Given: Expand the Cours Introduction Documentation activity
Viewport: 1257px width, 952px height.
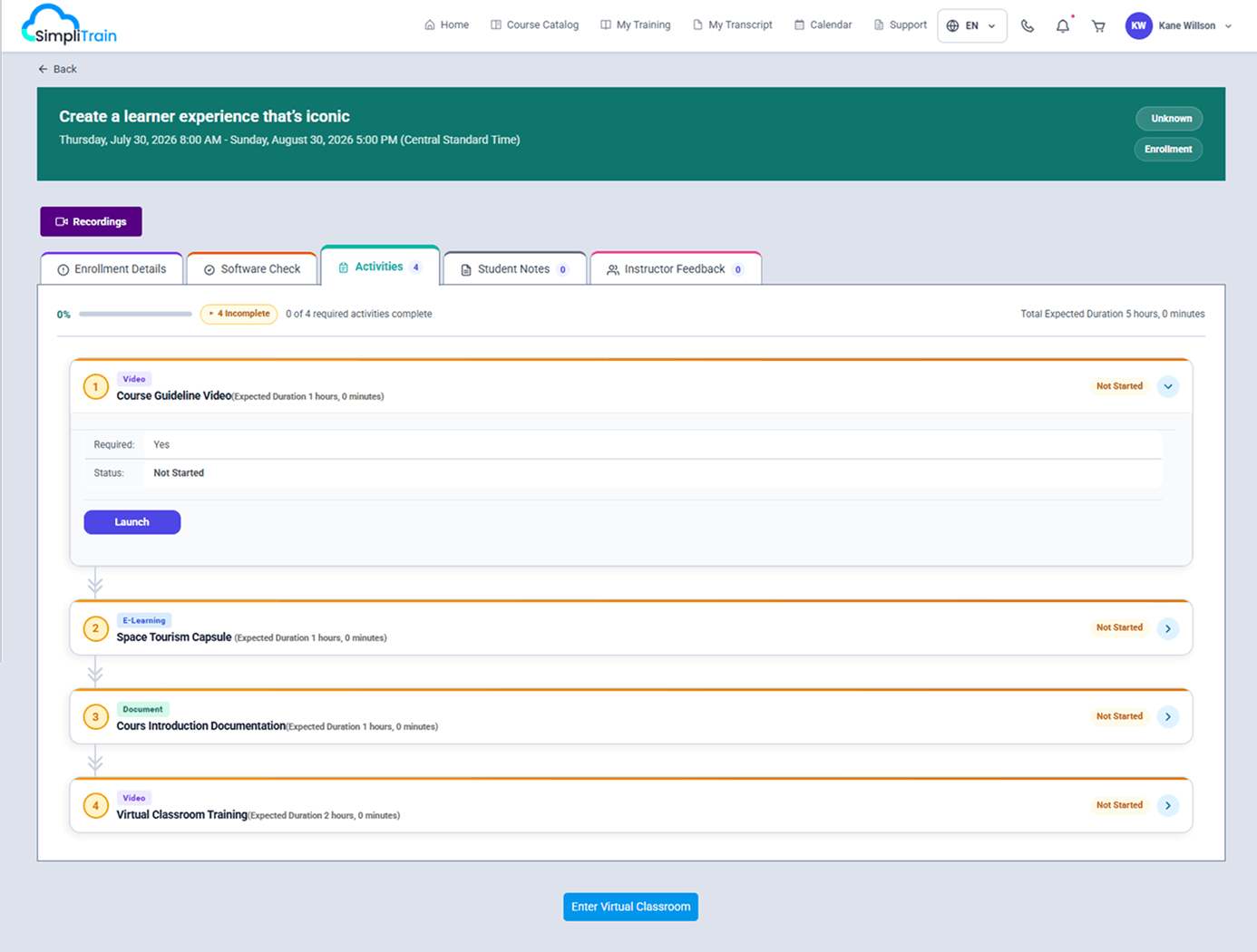Looking at the screenshot, I should point(1168,717).
